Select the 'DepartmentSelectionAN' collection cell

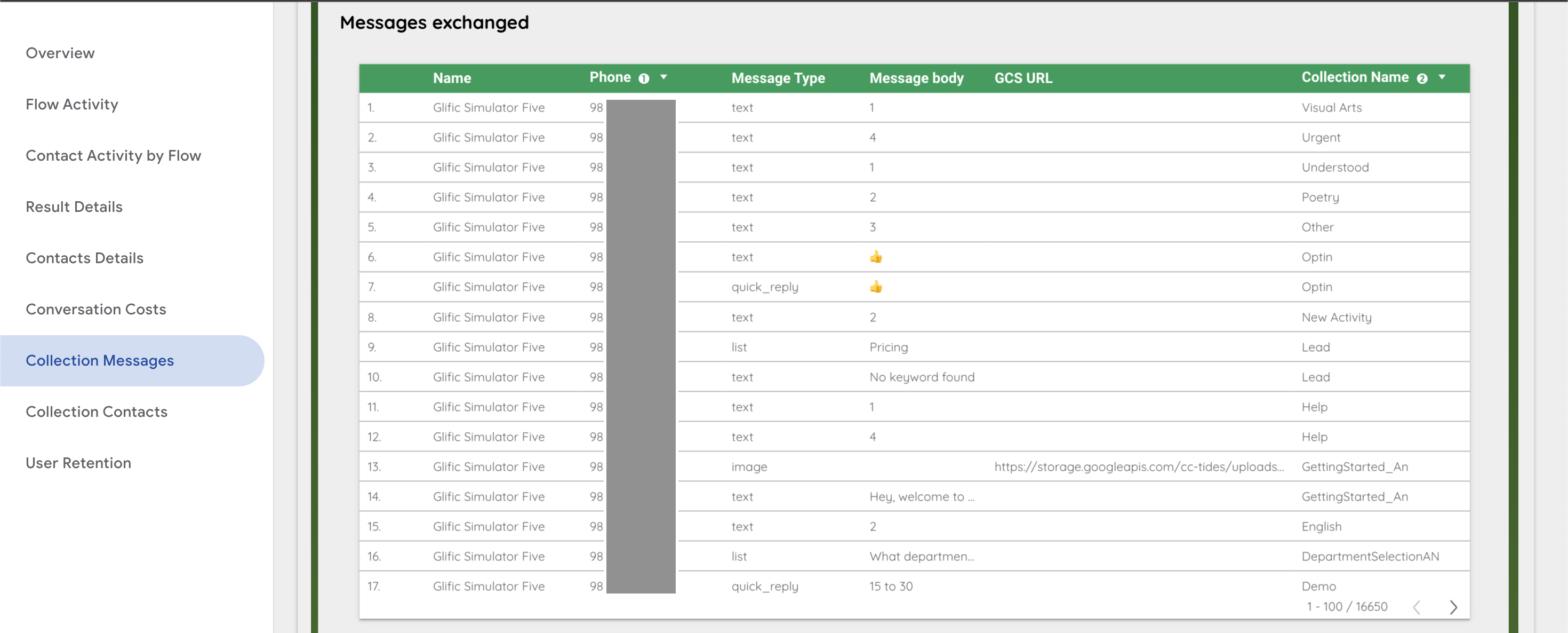coord(1370,556)
